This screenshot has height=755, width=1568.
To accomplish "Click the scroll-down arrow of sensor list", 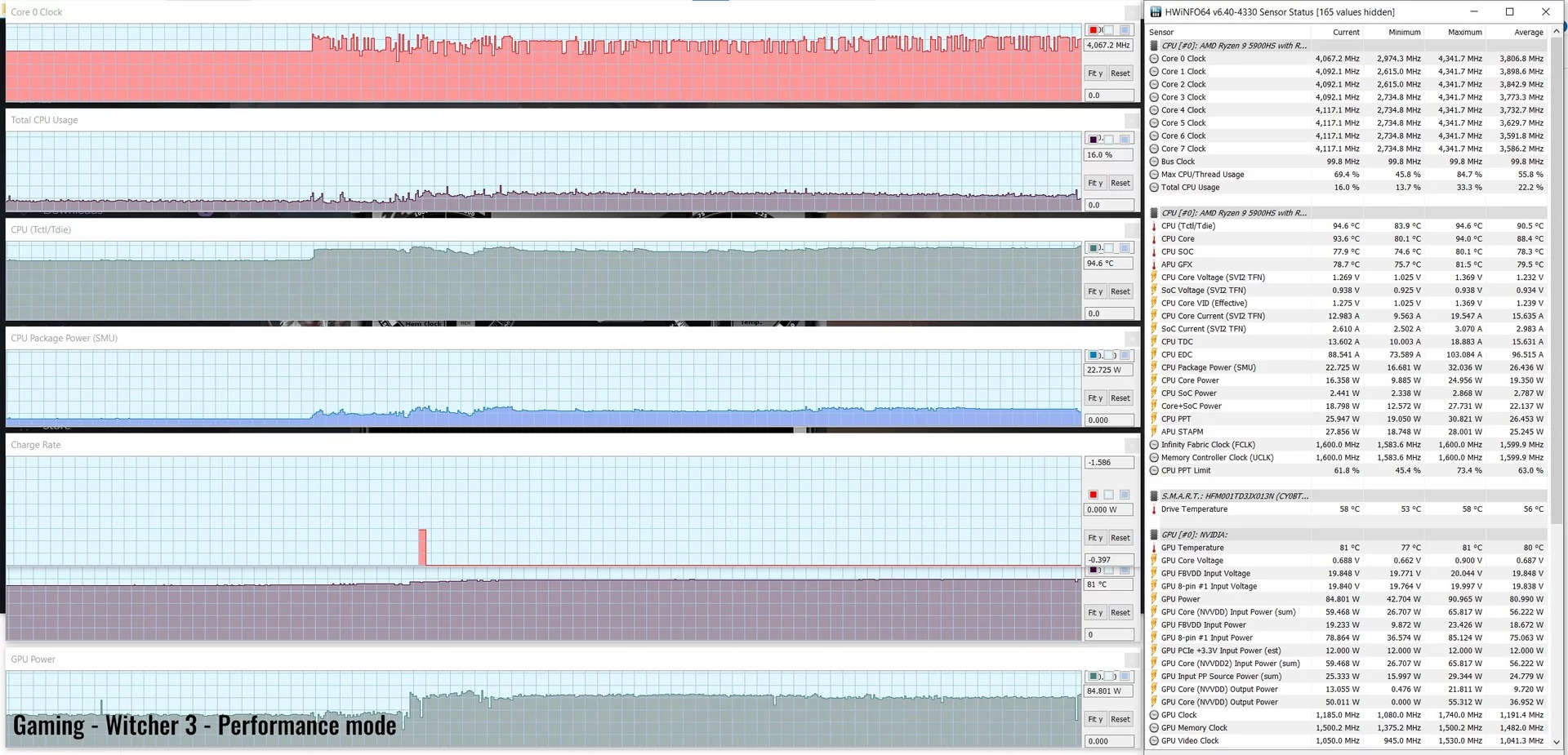I will pos(1556,743).
